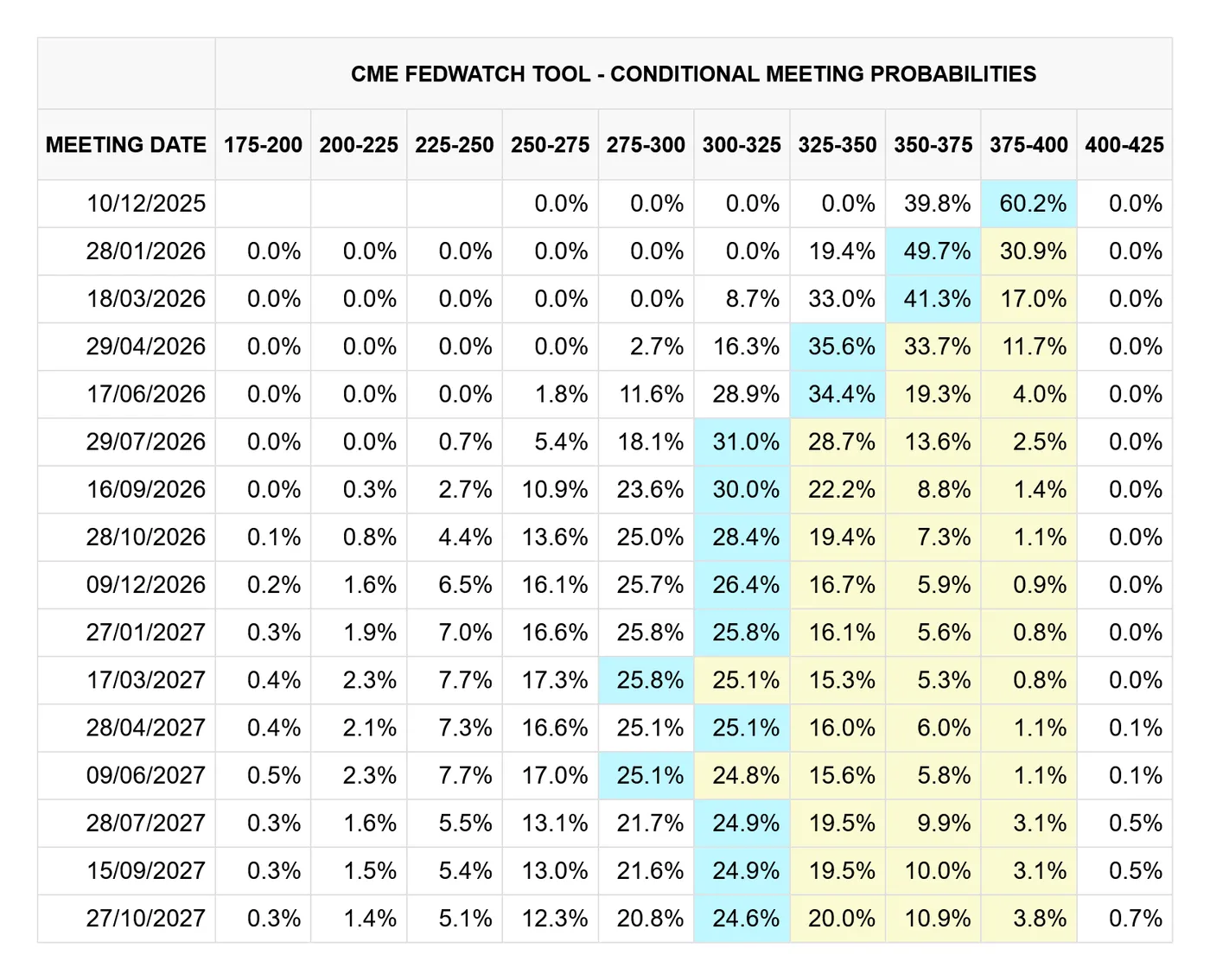Select the MEETING DATE column header
This screenshot has height=980, width=1210.
[x=126, y=145]
